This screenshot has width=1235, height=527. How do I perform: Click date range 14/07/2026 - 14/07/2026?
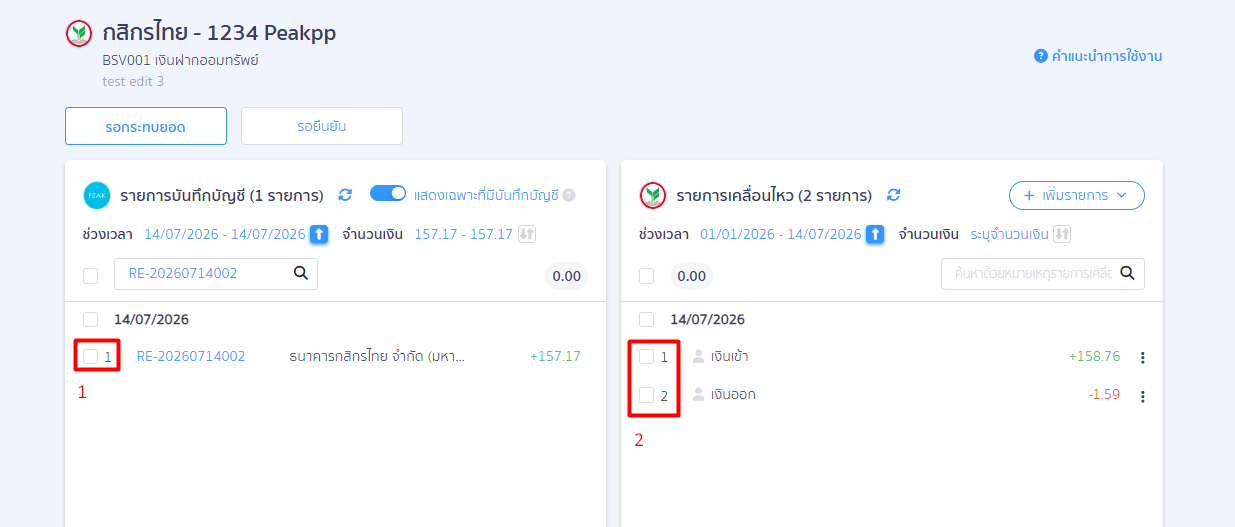click(x=225, y=234)
